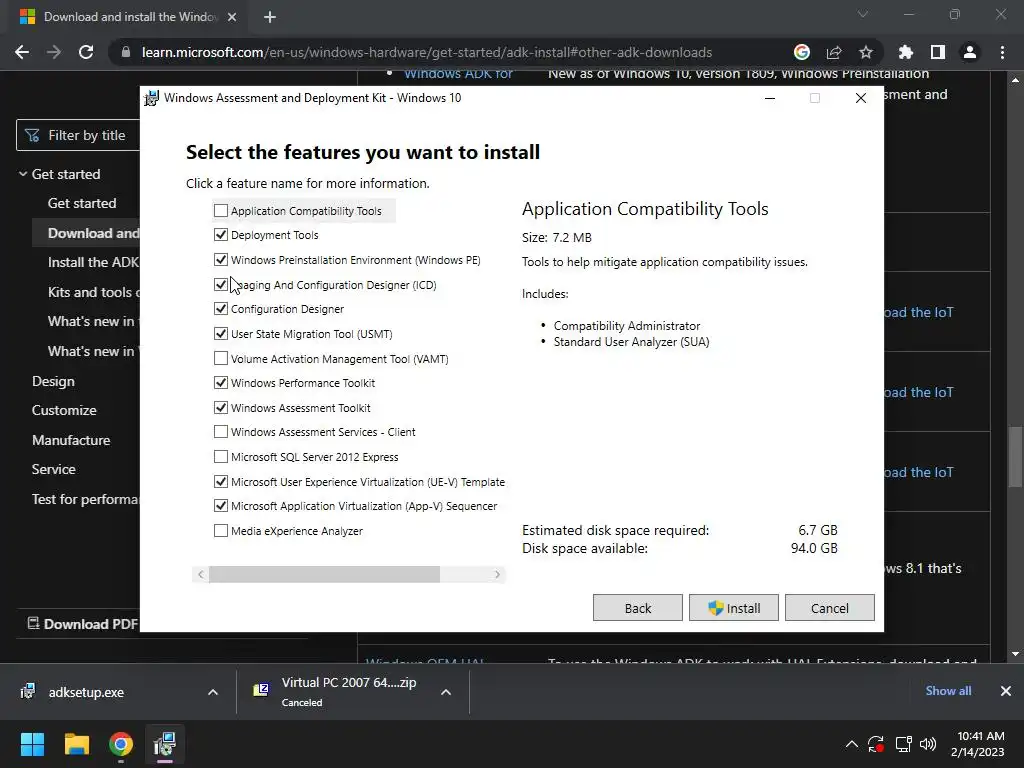This screenshot has width=1024, height=768.
Task: Check Windows Assessment Services - Client
Action: click(221, 432)
